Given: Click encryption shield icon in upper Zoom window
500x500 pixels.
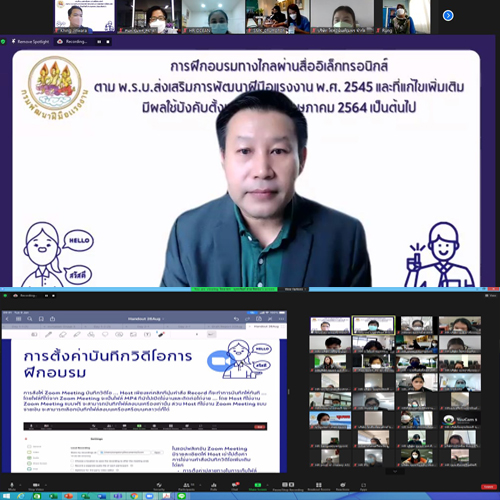Looking at the screenshot, I should pos(3,42).
